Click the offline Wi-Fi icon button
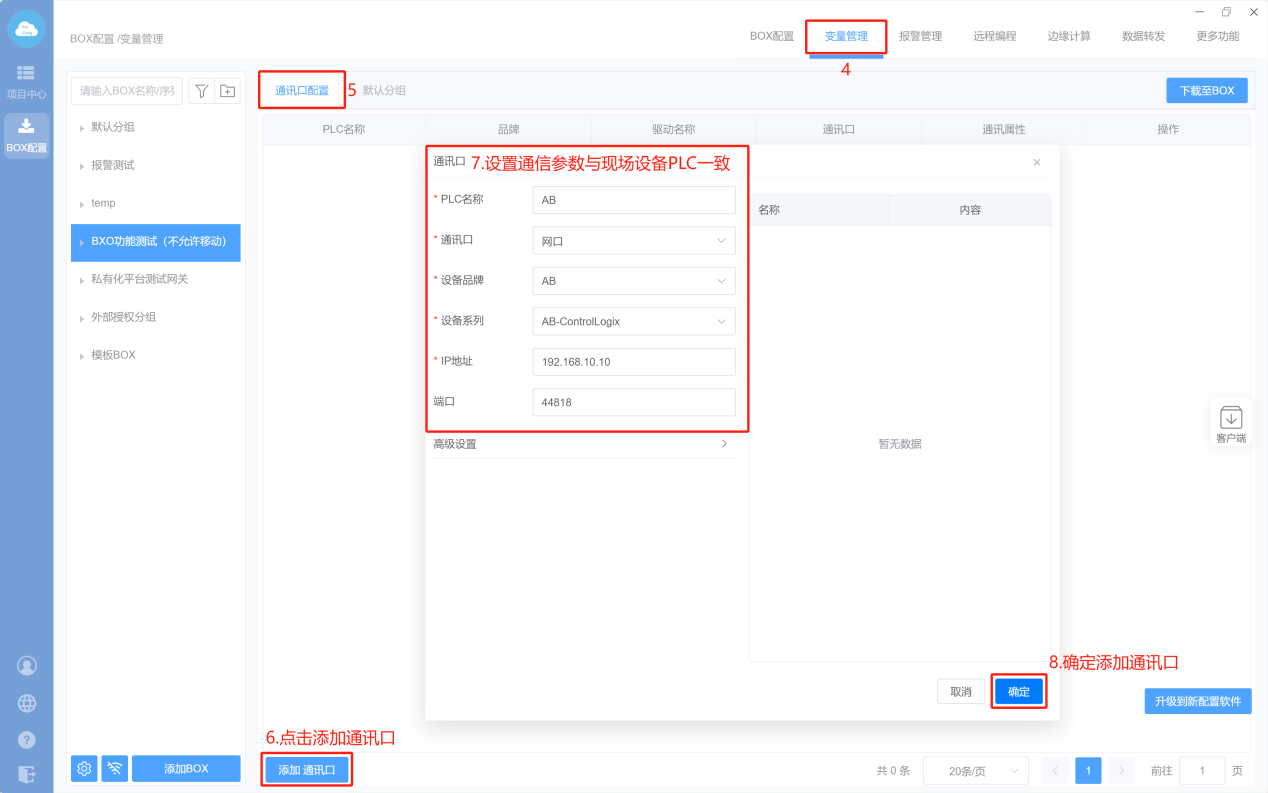The image size is (1268, 793). (x=115, y=768)
